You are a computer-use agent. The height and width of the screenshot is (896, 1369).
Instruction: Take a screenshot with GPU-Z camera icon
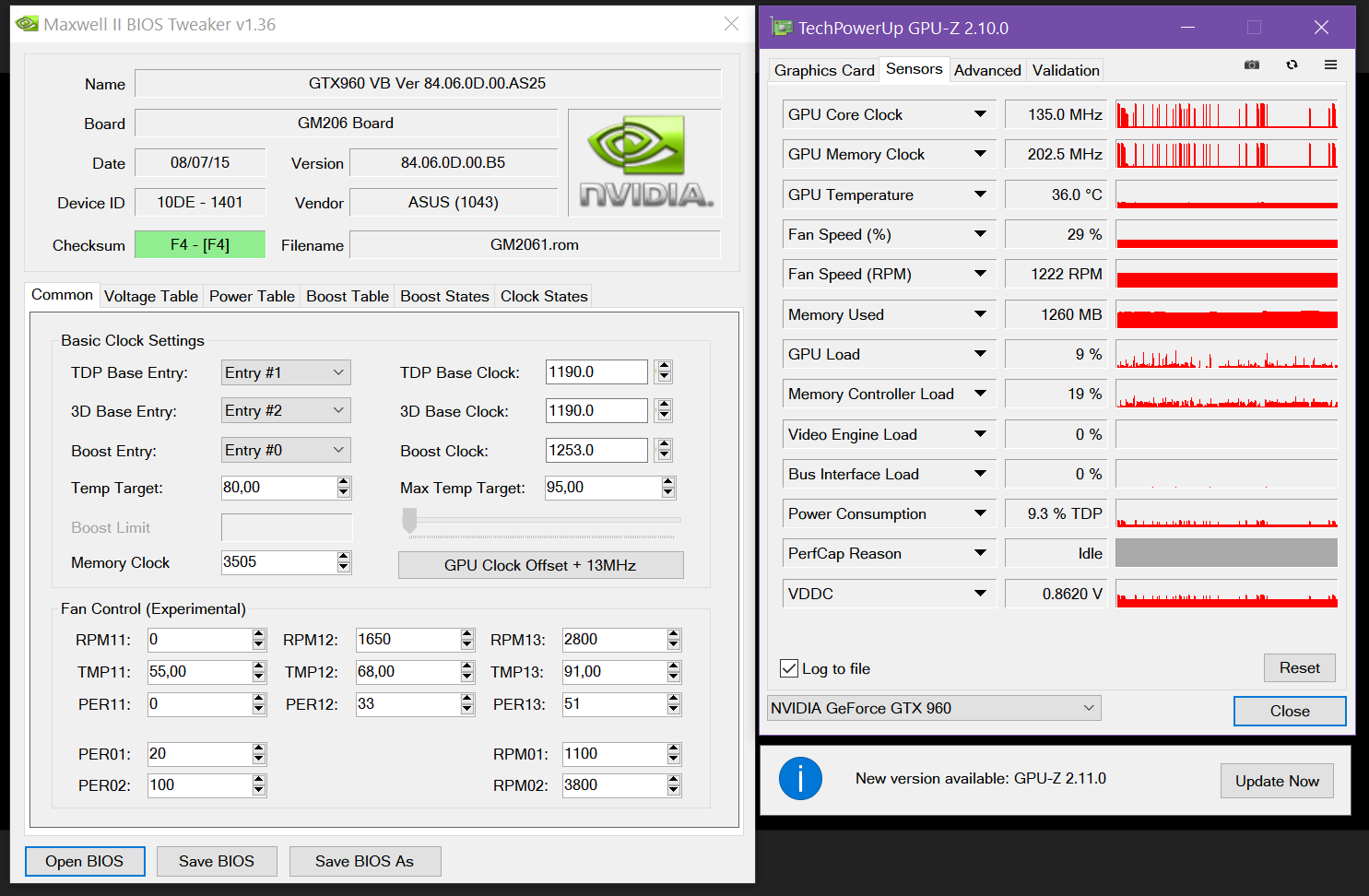pyautogui.click(x=1251, y=65)
